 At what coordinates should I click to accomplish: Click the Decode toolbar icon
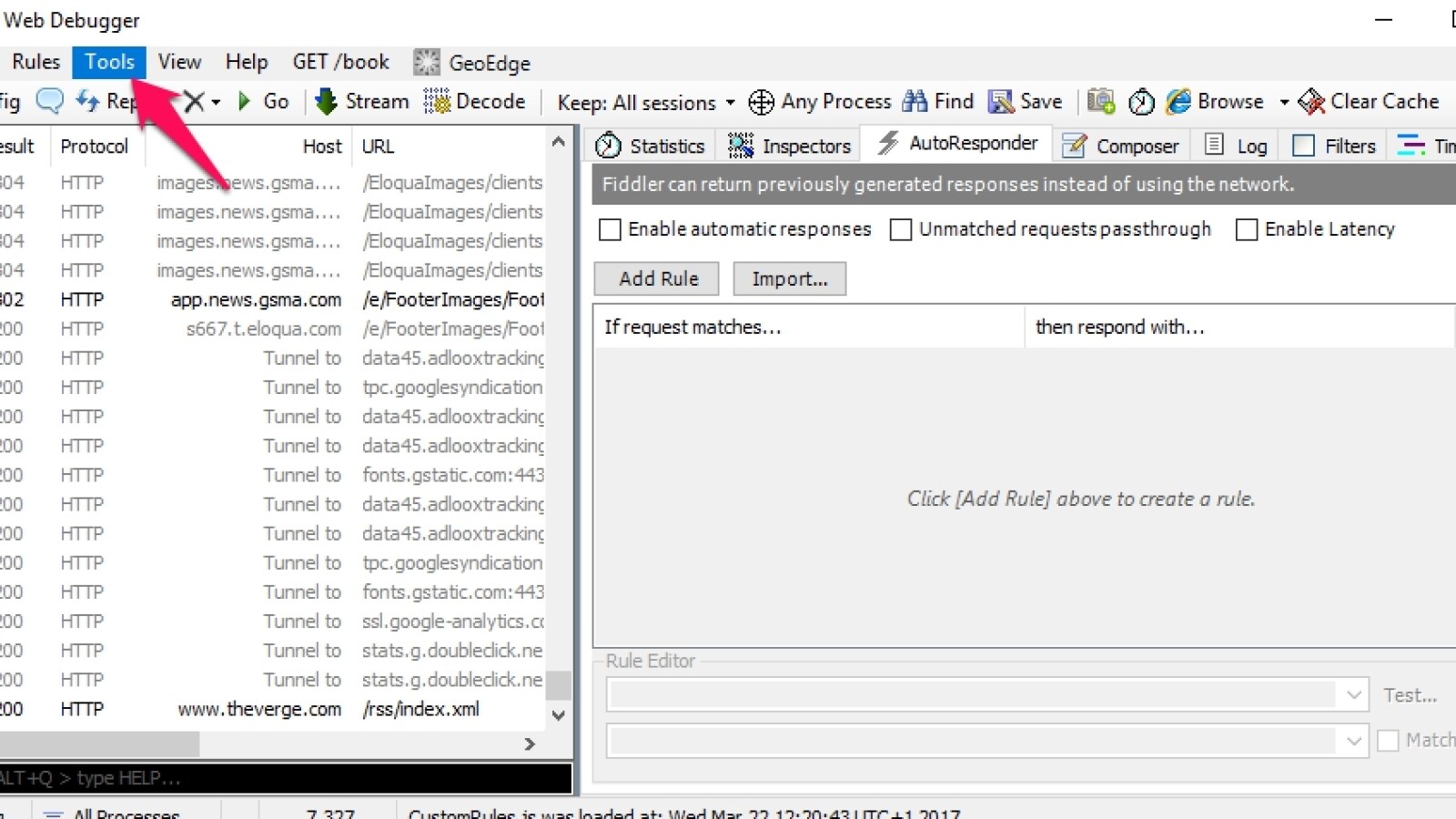(437, 102)
